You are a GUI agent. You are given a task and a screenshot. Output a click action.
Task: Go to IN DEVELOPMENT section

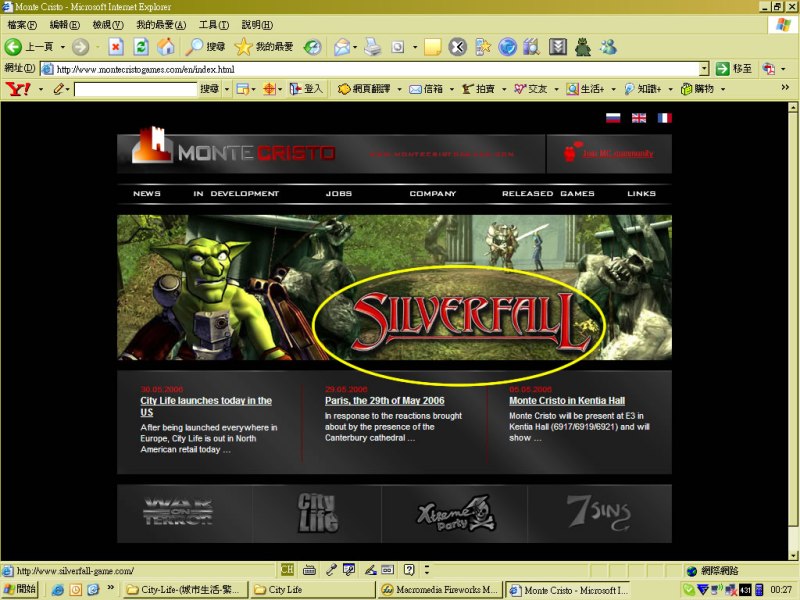[236, 194]
